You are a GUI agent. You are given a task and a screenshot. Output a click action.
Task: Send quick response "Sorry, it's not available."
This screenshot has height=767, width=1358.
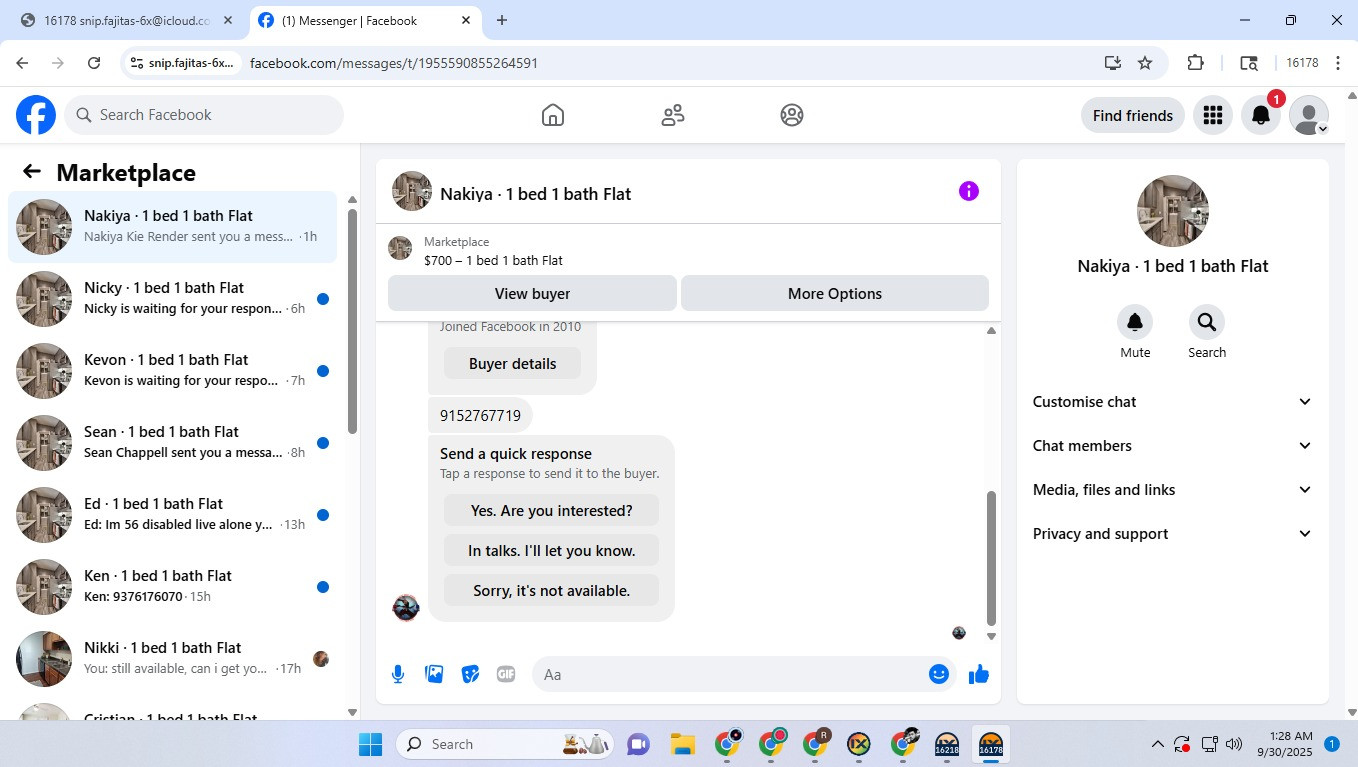551,590
